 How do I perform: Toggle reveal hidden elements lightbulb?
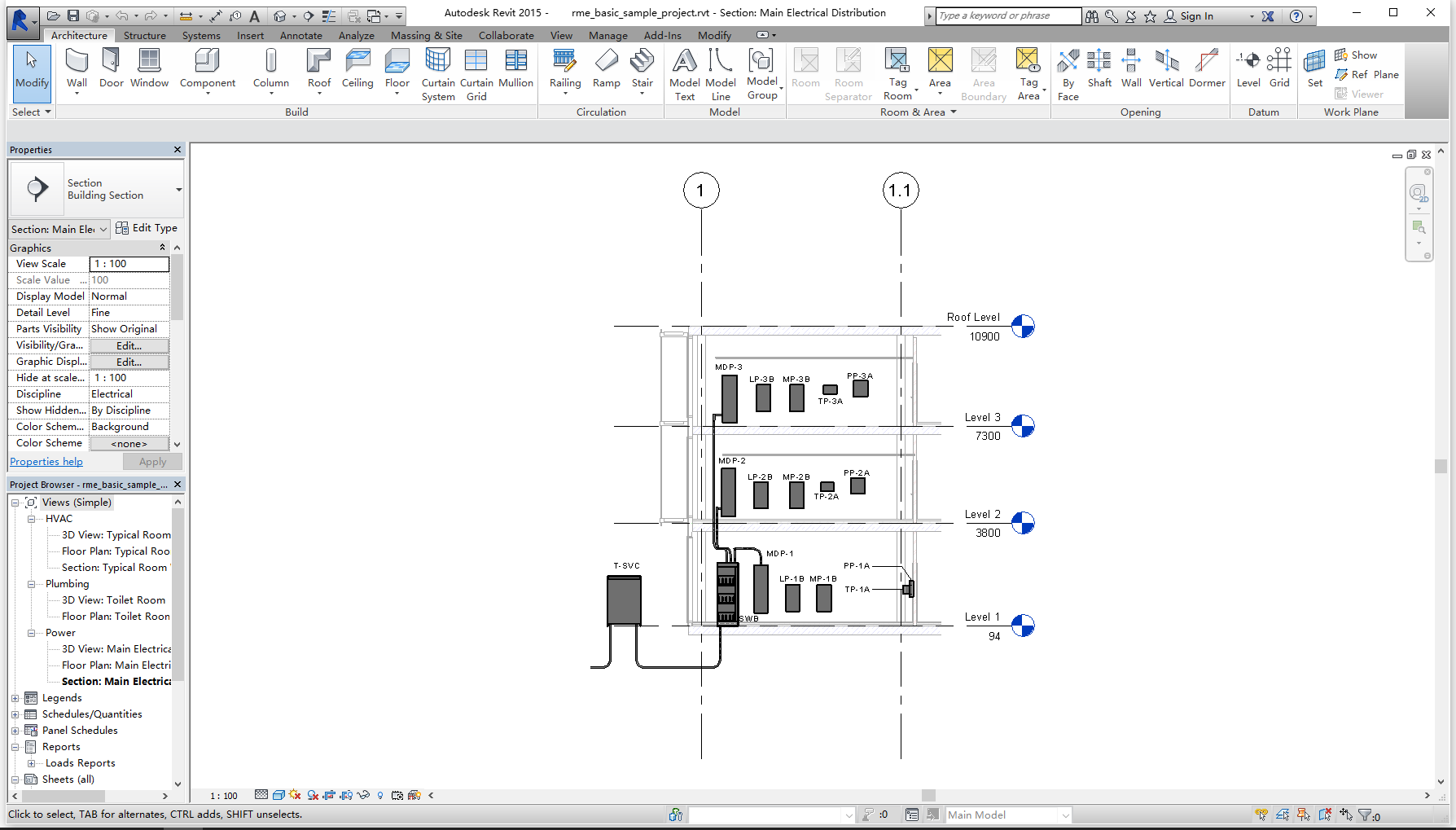[x=380, y=795]
